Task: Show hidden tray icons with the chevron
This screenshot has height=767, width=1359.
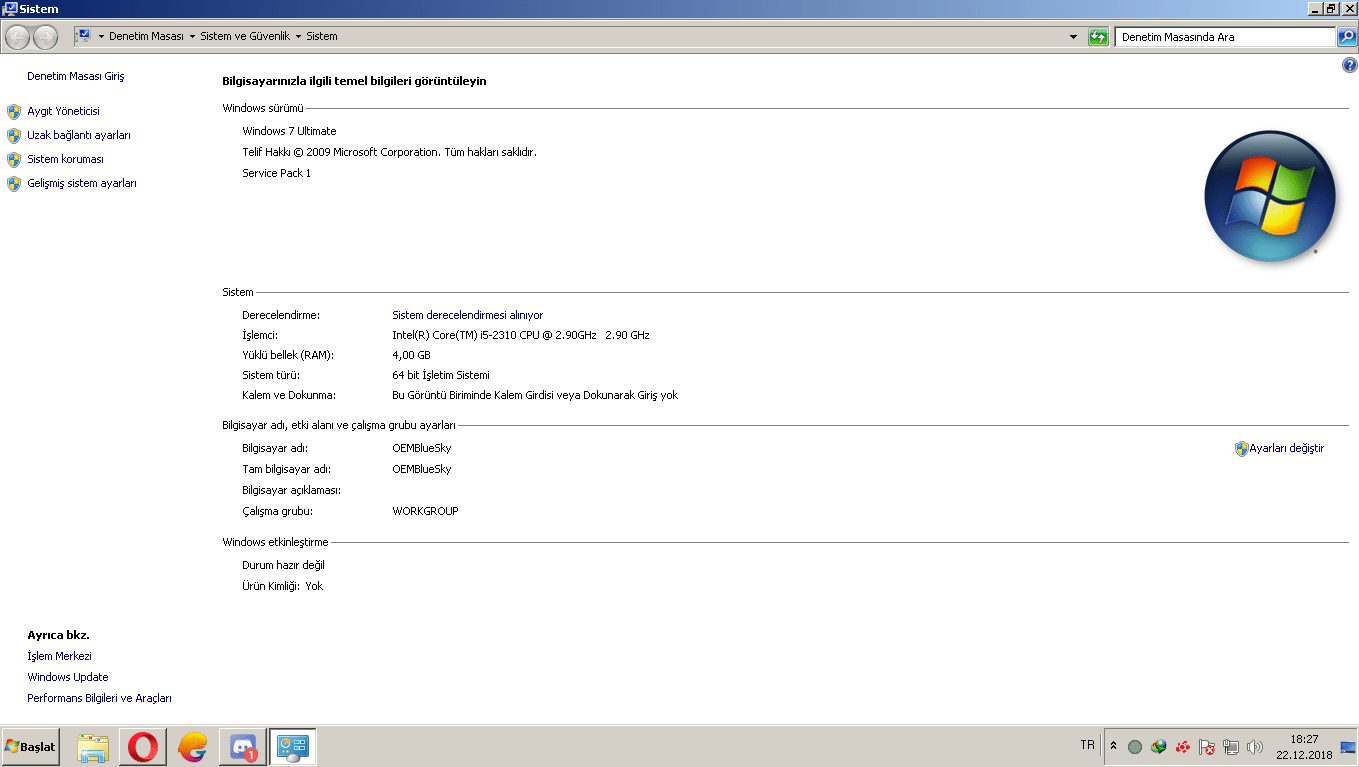Action: [1113, 747]
